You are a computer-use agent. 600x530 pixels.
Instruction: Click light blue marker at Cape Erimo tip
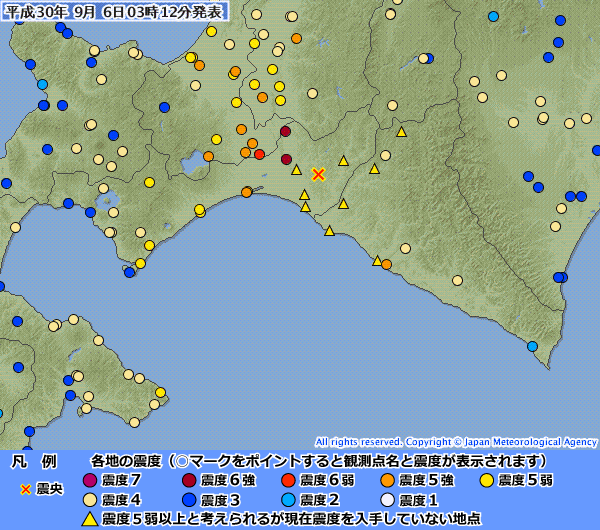click(x=532, y=347)
